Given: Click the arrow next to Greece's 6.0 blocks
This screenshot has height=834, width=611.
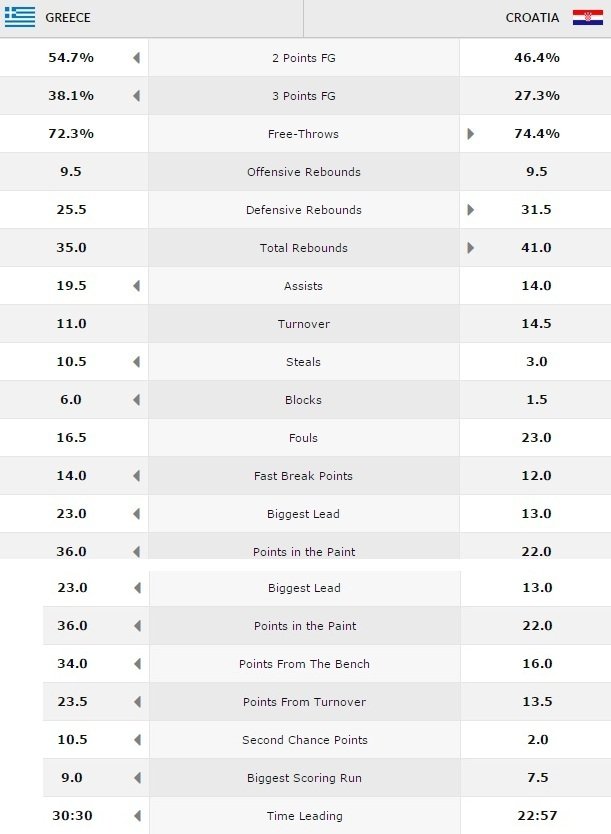Looking at the screenshot, I should click(137, 399).
